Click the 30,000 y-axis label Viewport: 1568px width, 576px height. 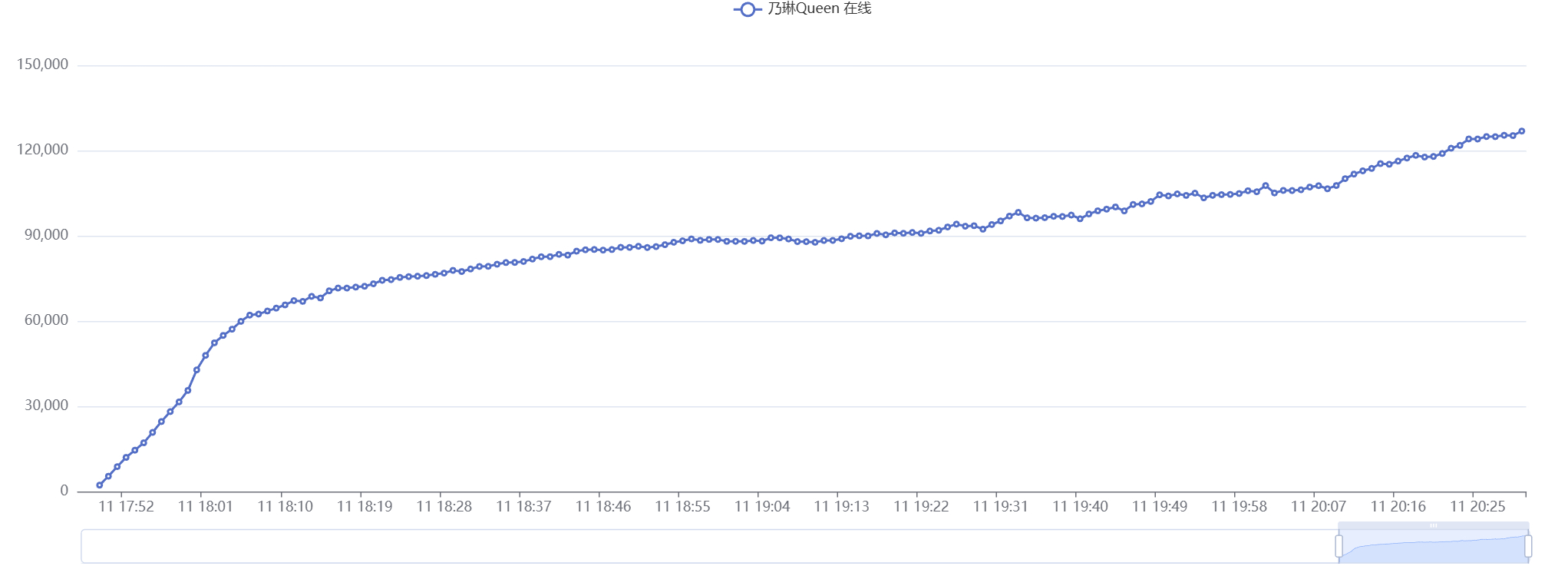point(46,406)
